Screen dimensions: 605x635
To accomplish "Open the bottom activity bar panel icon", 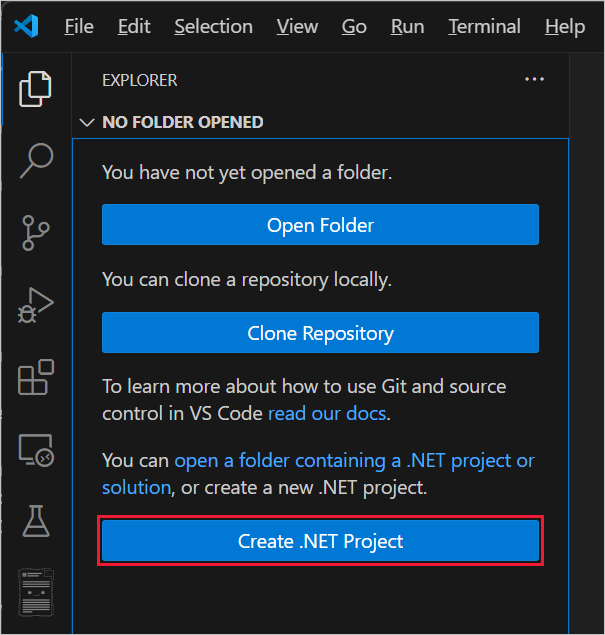I will [x=36, y=591].
